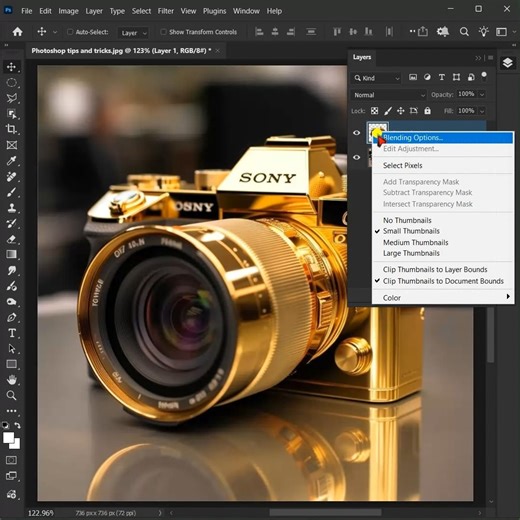Viewport: 520px width, 520px height.
Task: Open the Discover lightbulb panel
Action: pos(483,32)
